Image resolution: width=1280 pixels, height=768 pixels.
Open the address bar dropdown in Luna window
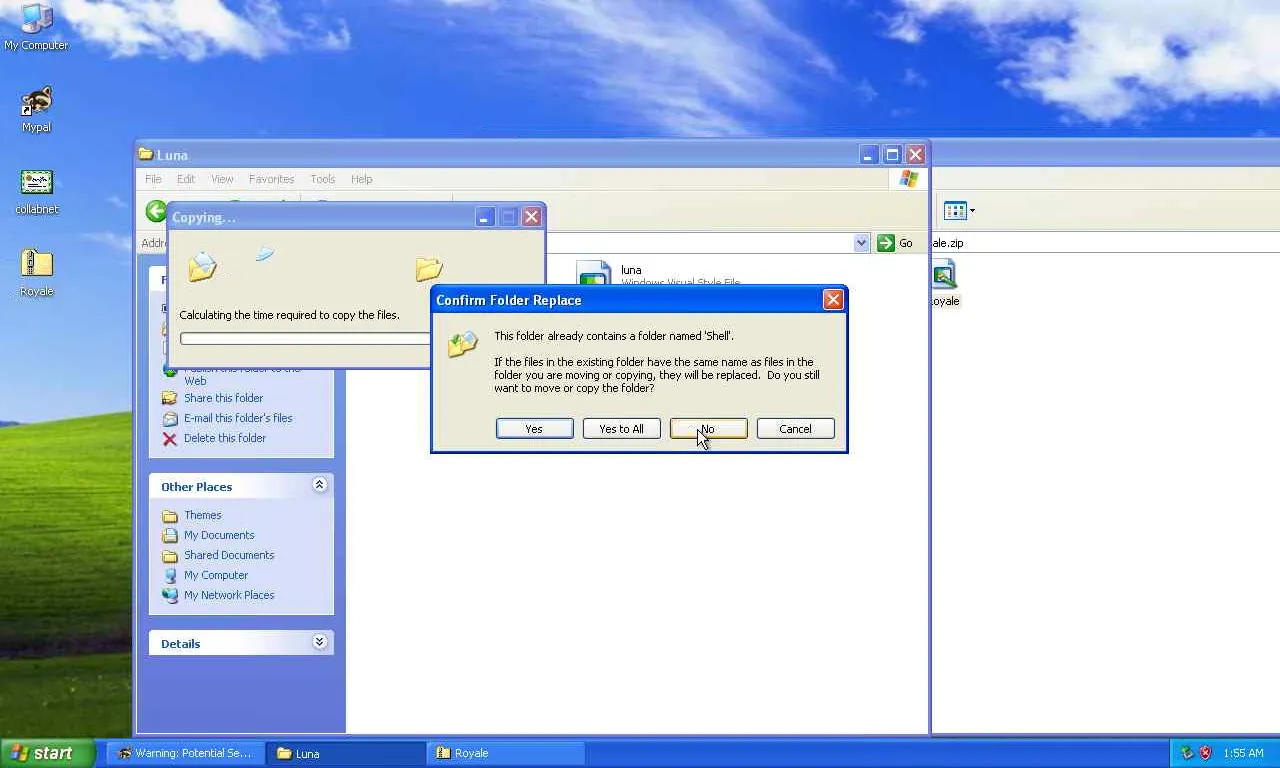pyautogui.click(x=862, y=243)
